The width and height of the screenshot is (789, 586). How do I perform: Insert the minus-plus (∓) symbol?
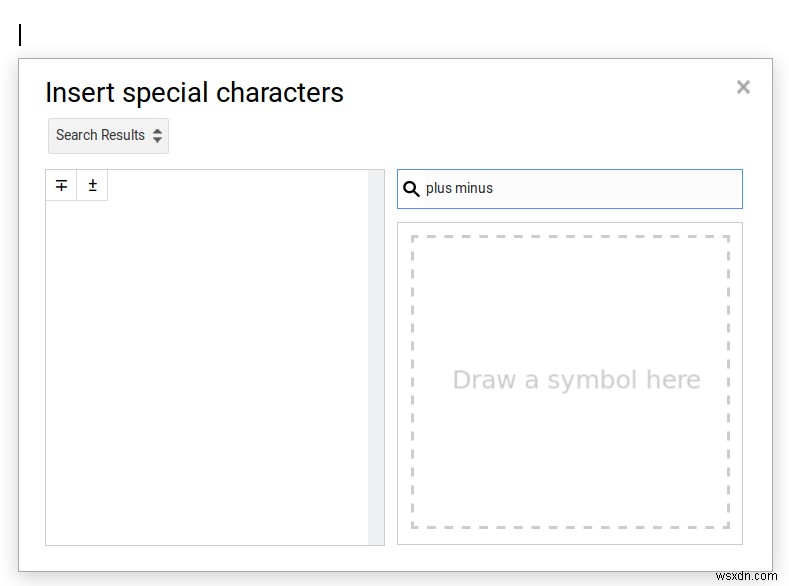pyautogui.click(x=61, y=185)
